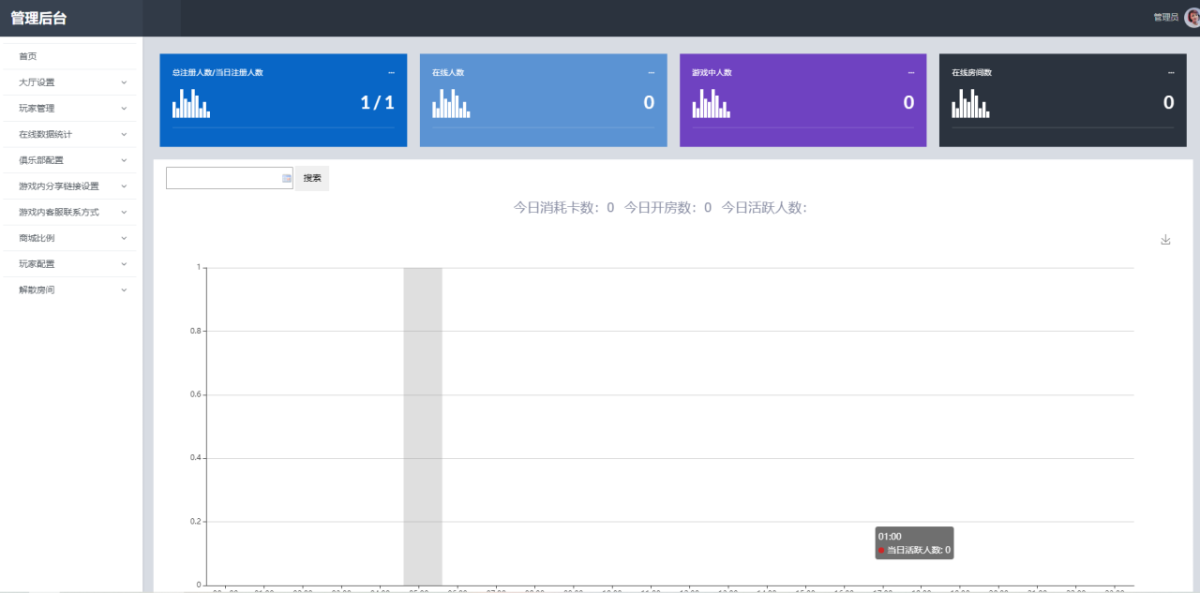
Task: Open the 游戏内分享链接设置 sidebar menu
Action: [x=68, y=186]
